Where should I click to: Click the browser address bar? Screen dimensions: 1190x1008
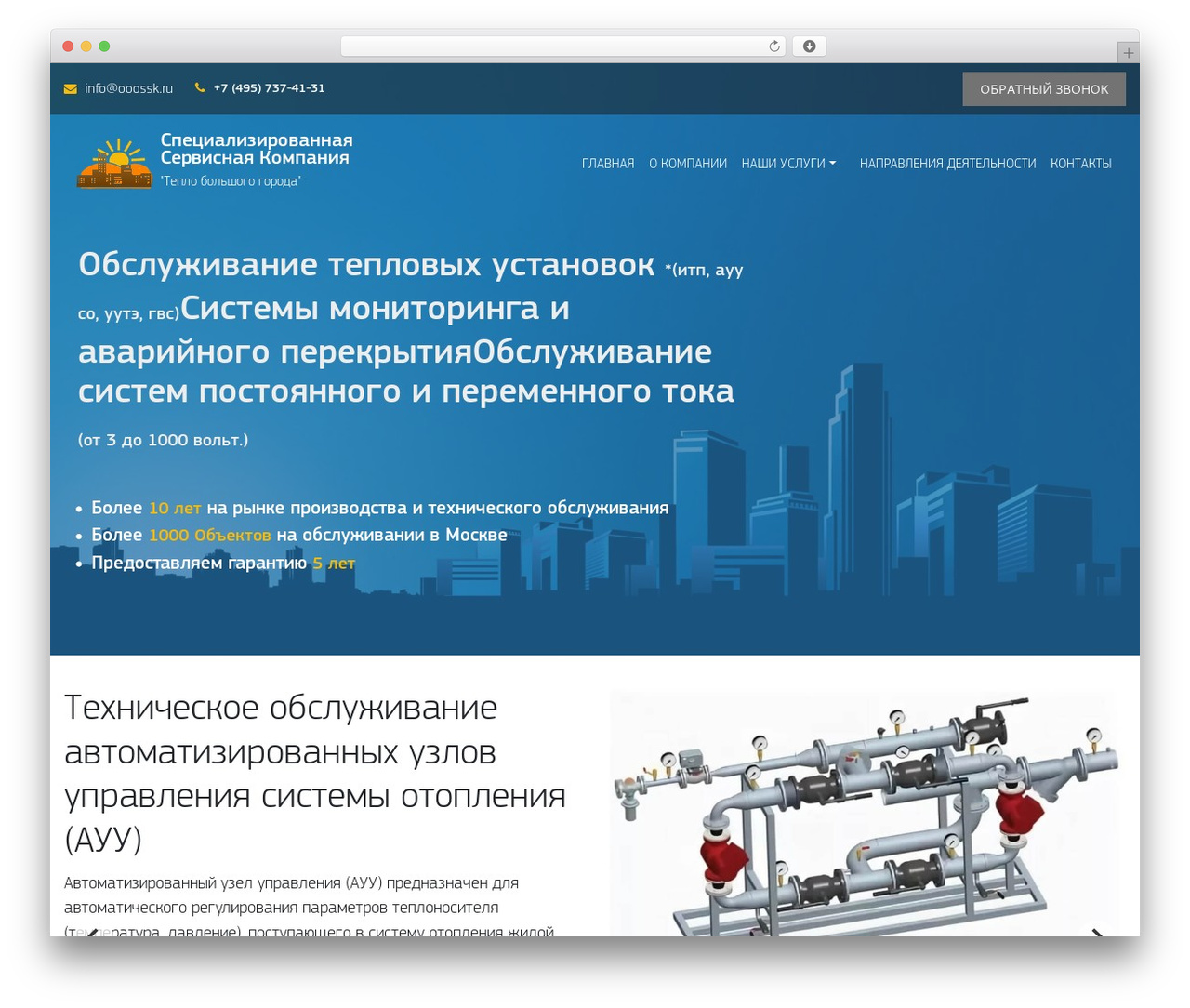point(562,46)
